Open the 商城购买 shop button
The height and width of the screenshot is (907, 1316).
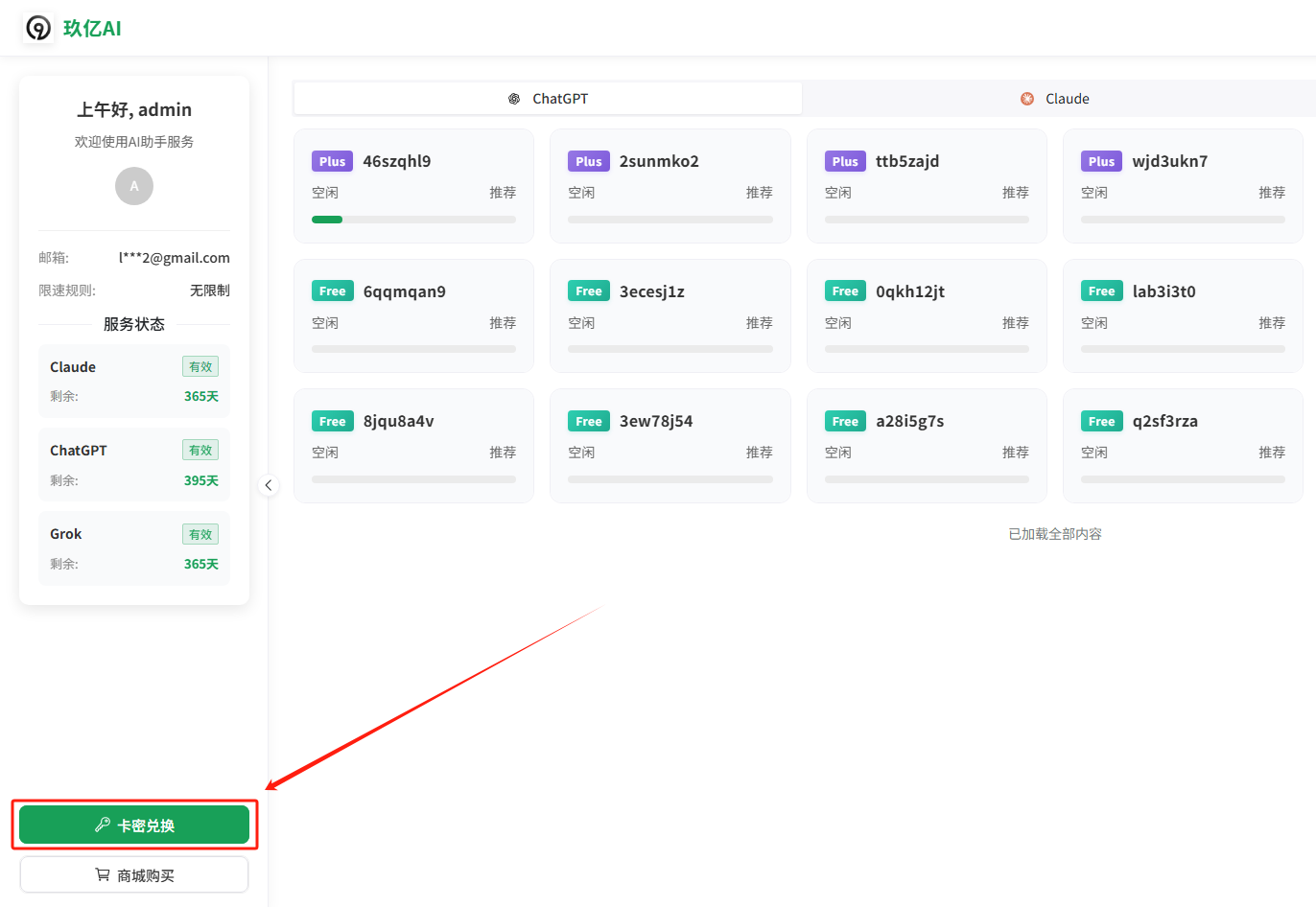(x=134, y=874)
